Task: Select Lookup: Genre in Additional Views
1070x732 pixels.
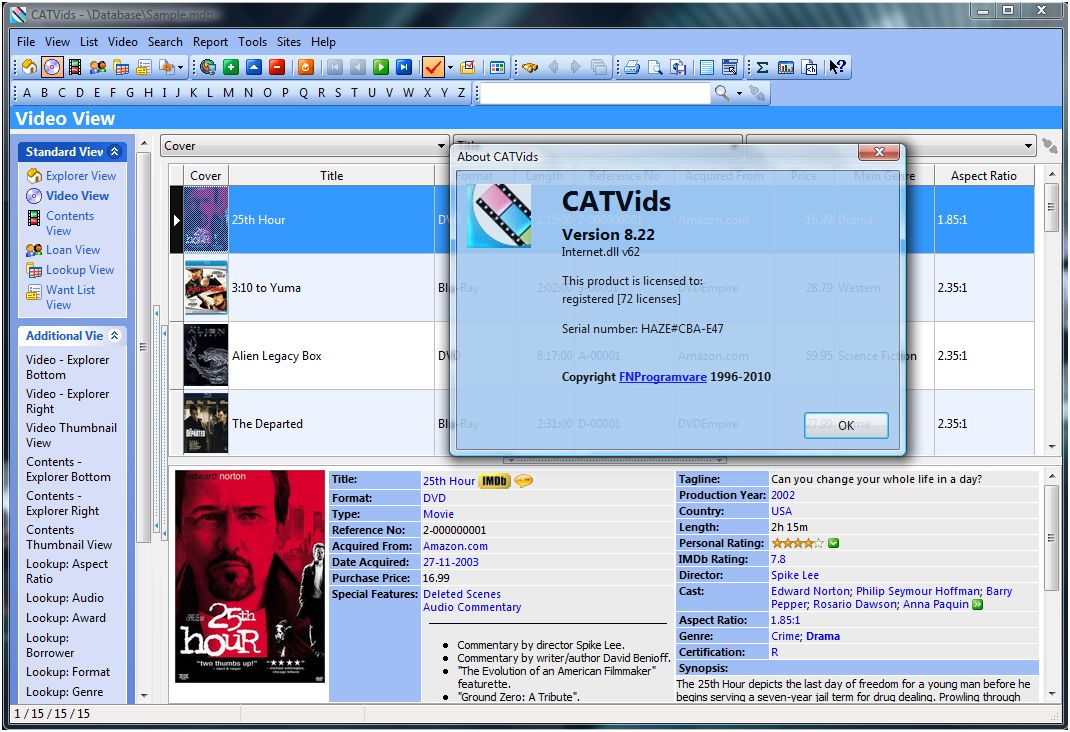Action: pos(65,692)
